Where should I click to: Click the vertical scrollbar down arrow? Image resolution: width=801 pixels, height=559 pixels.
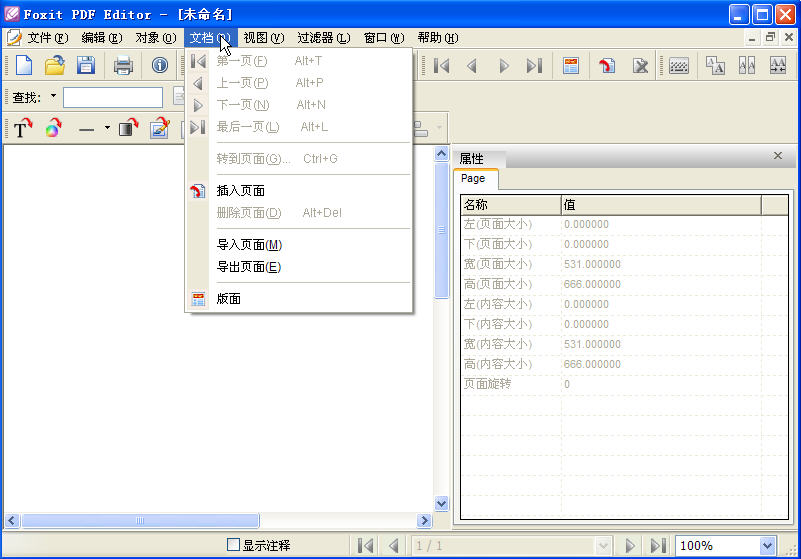(441, 503)
